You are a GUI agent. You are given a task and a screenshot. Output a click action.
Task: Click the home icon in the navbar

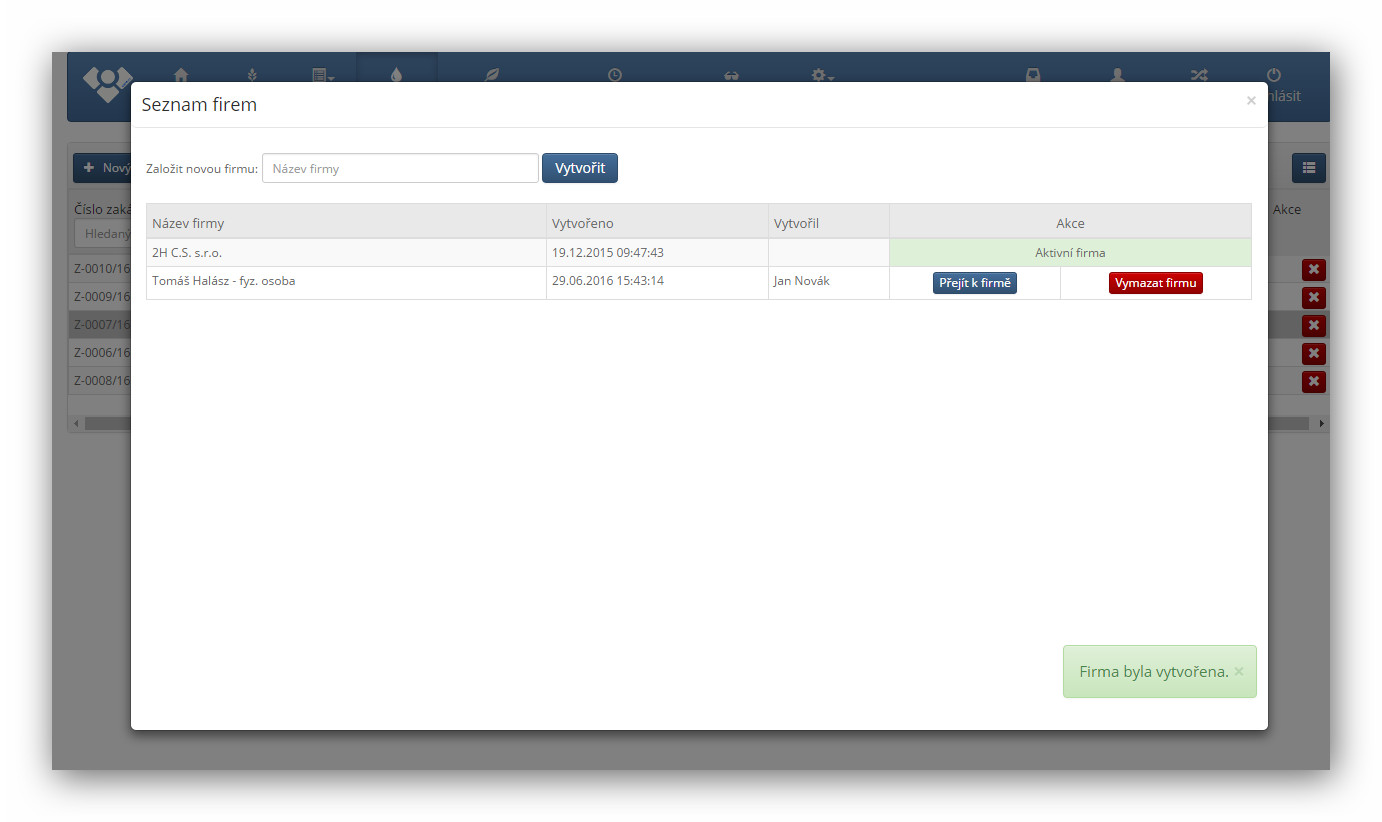click(x=181, y=74)
